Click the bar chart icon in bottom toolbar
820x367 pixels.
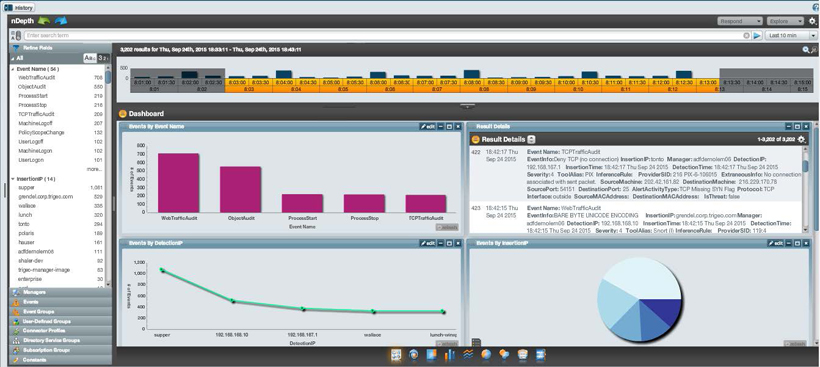point(449,355)
